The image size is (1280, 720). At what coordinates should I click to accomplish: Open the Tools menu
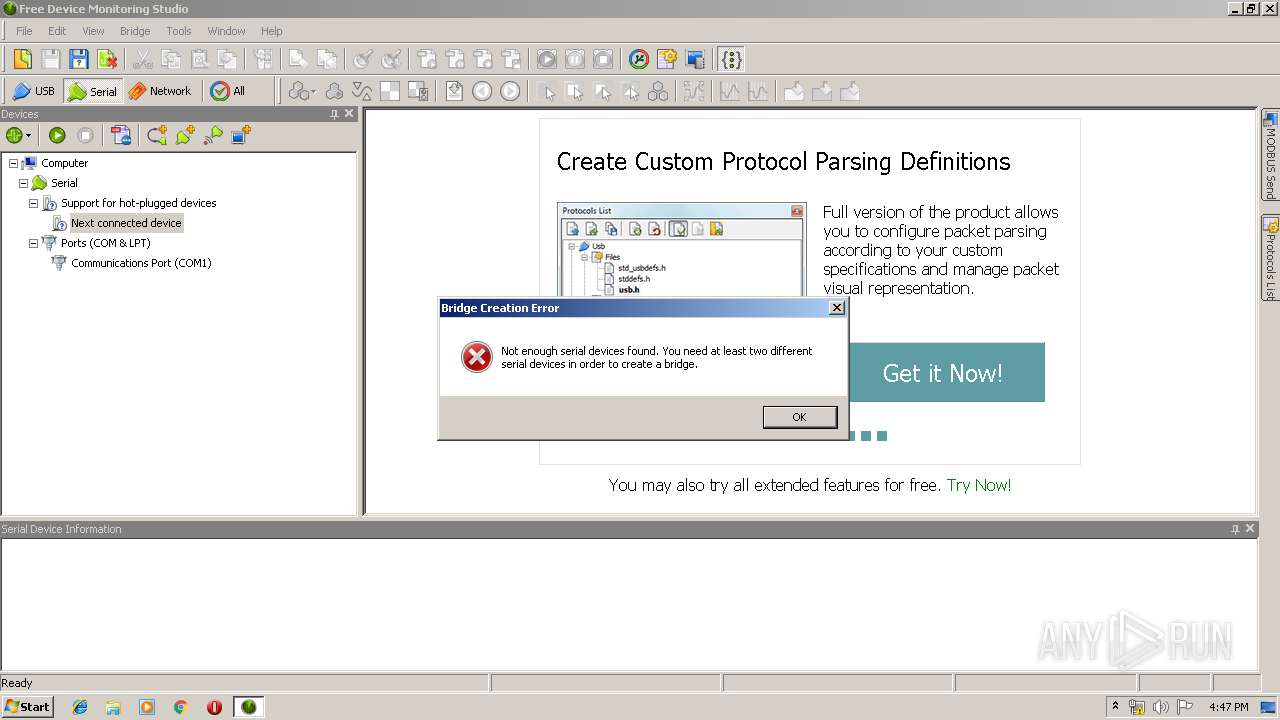(179, 31)
